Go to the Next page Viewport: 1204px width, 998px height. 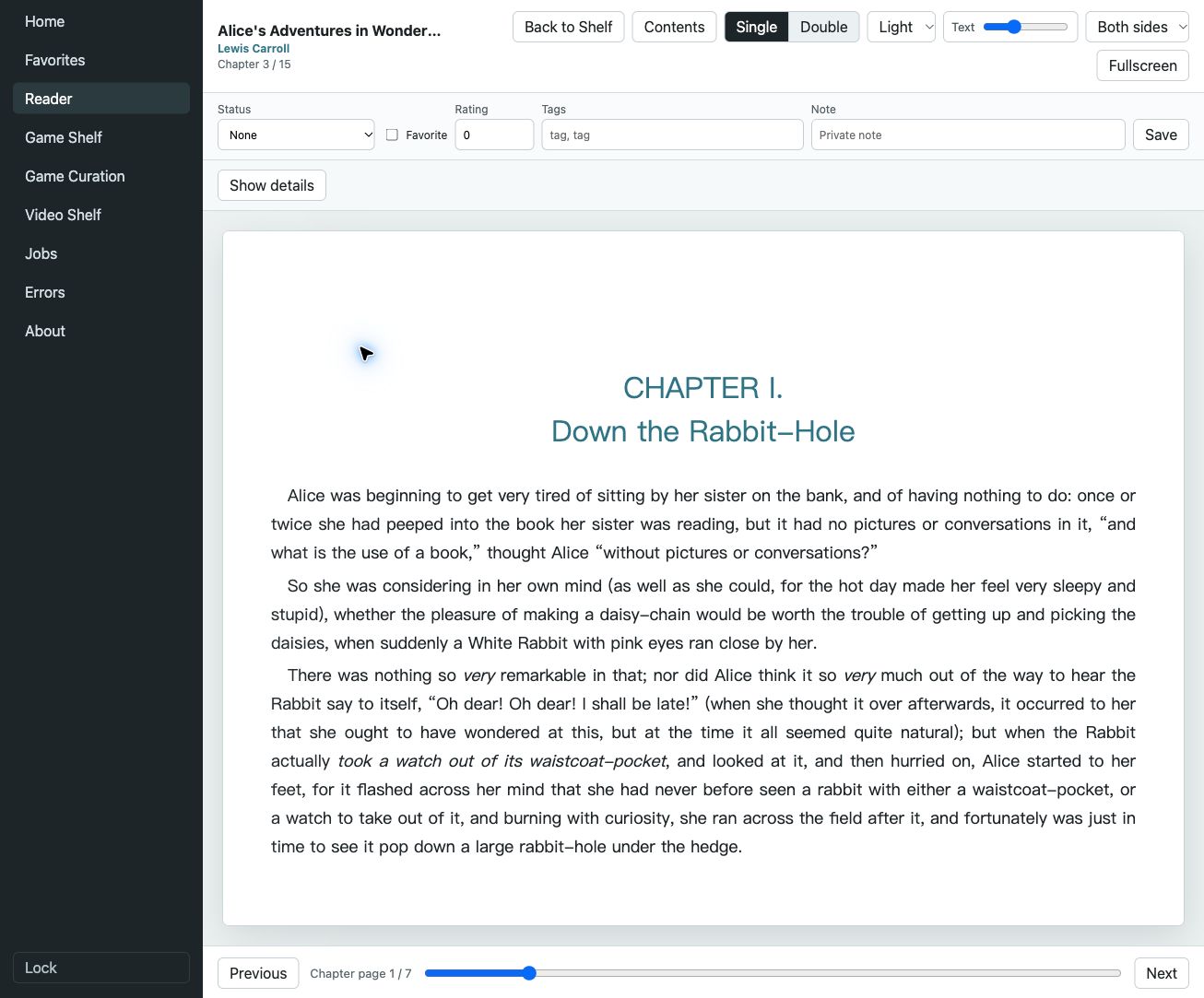tap(1162, 973)
